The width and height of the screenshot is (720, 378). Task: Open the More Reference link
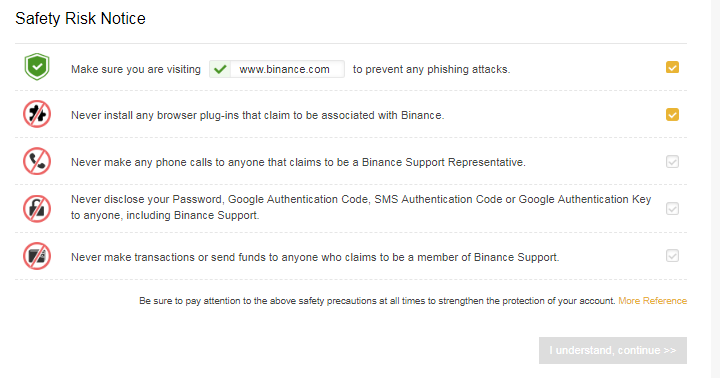point(652,301)
